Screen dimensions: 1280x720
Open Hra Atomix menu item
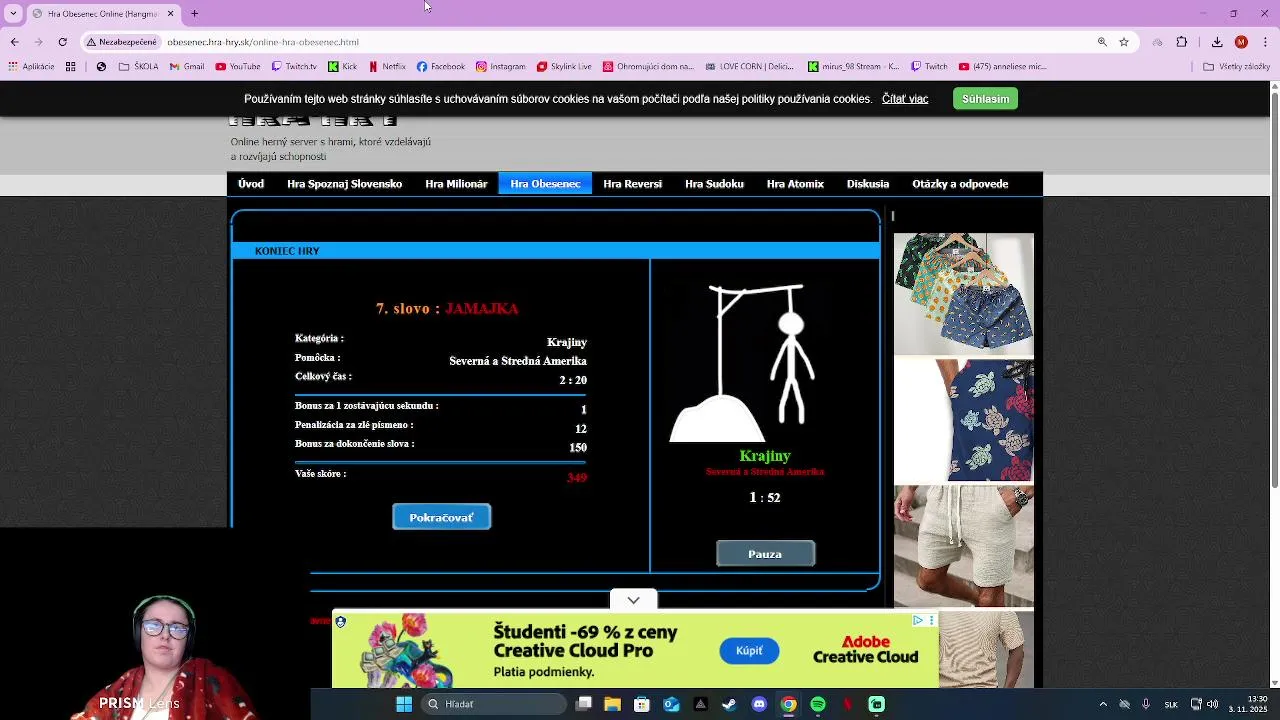[x=795, y=184]
